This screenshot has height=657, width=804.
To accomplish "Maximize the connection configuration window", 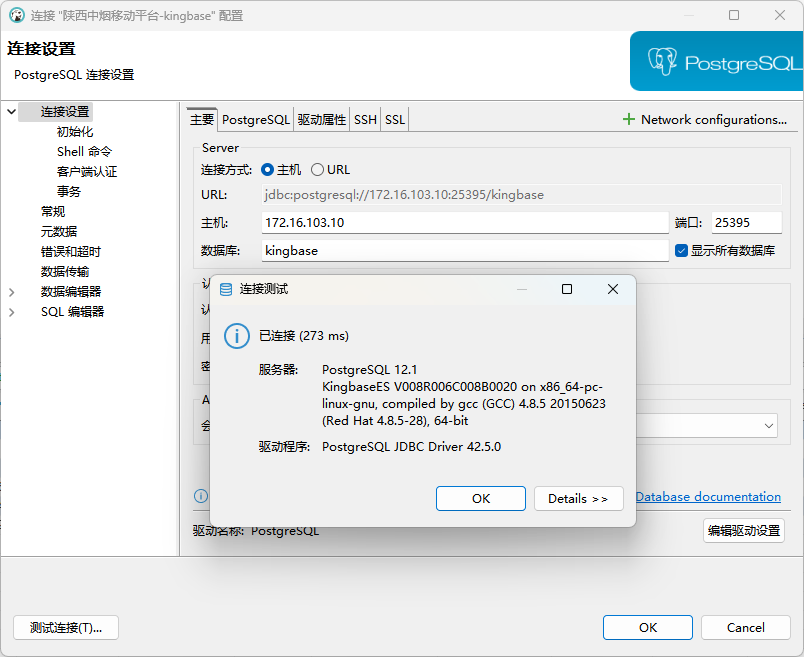I will pos(734,15).
